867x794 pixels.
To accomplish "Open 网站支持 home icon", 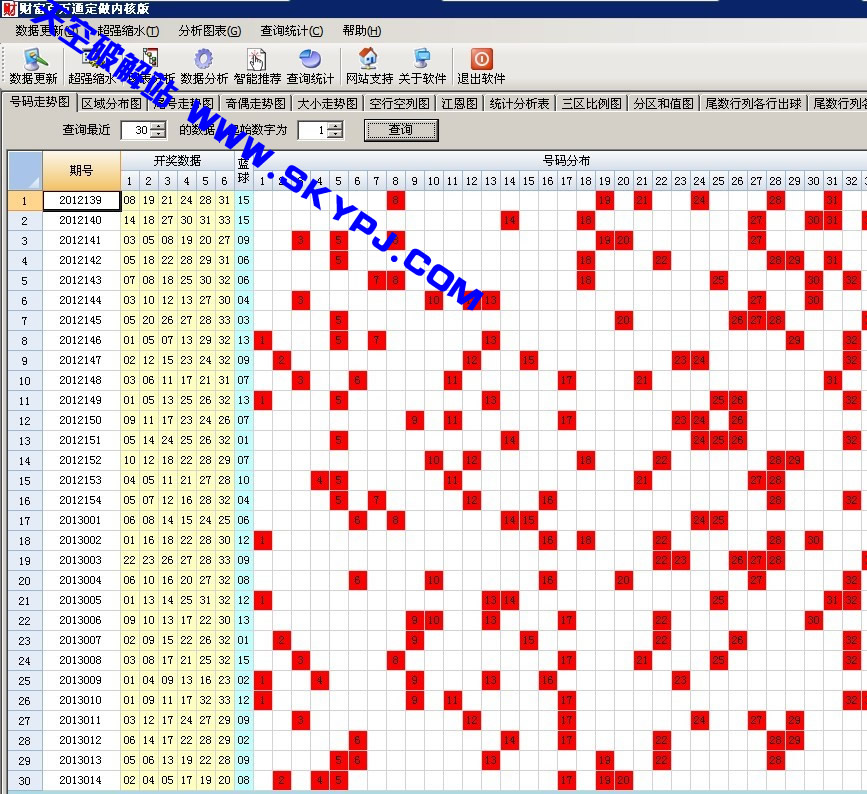I will point(368,65).
